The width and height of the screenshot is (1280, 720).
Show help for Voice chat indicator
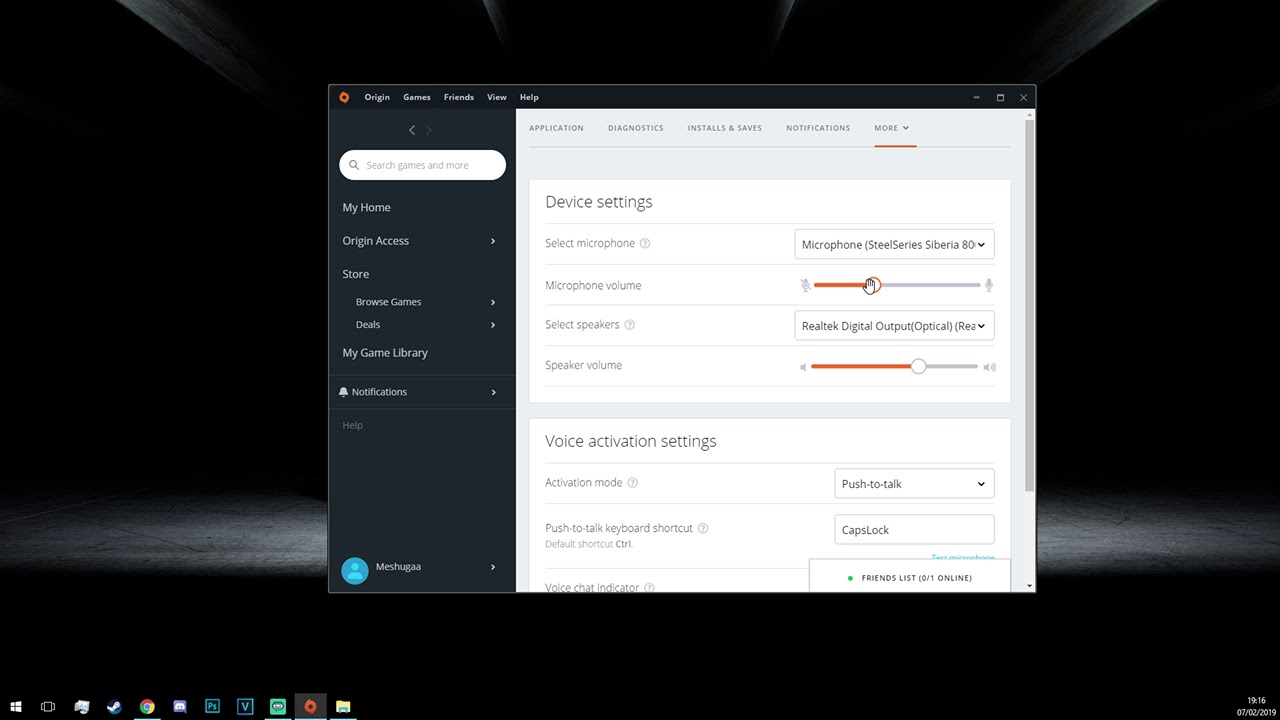[x=649, y=588]
